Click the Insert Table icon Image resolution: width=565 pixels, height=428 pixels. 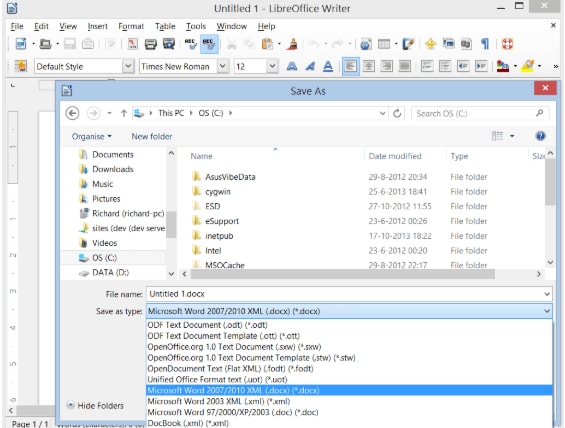pos(384,44)
